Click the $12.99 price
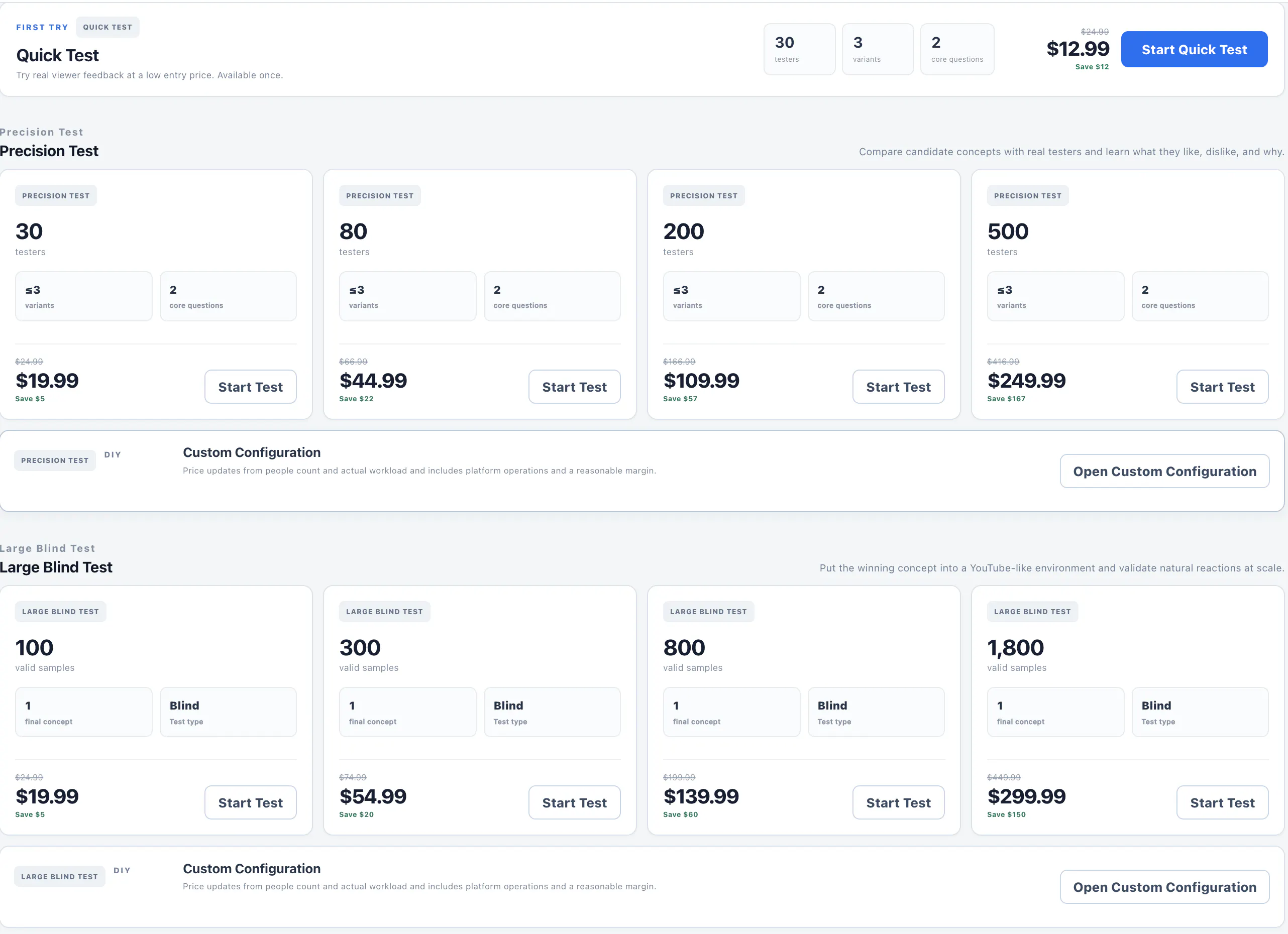The image size is (1288, 934). pyautogui.click(x=1078, y=49)
